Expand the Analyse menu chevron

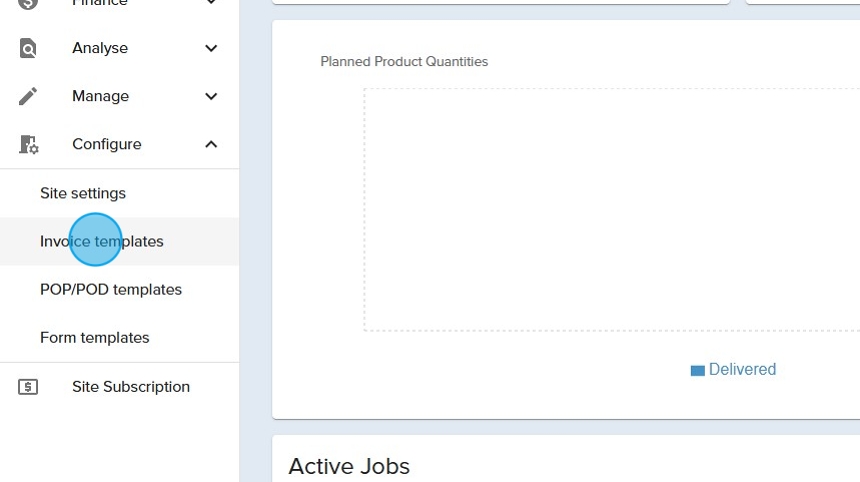point(211,48)
